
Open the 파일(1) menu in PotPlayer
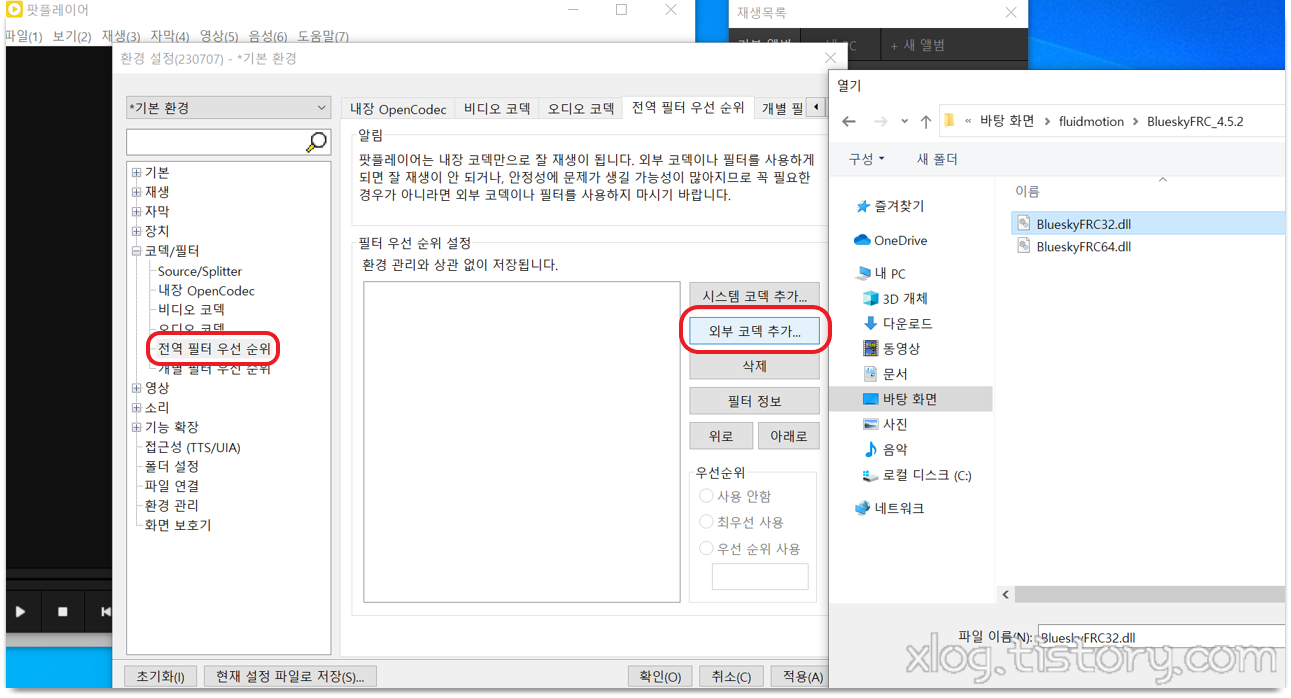click(24, 37)
